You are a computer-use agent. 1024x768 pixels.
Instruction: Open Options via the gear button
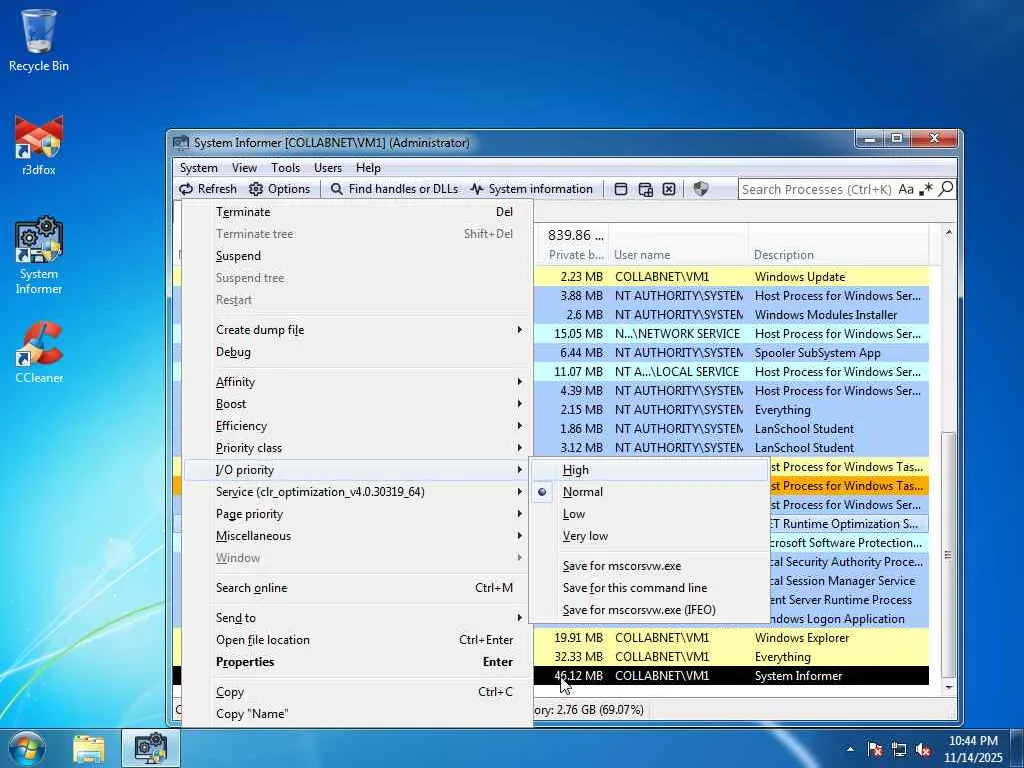280,189
